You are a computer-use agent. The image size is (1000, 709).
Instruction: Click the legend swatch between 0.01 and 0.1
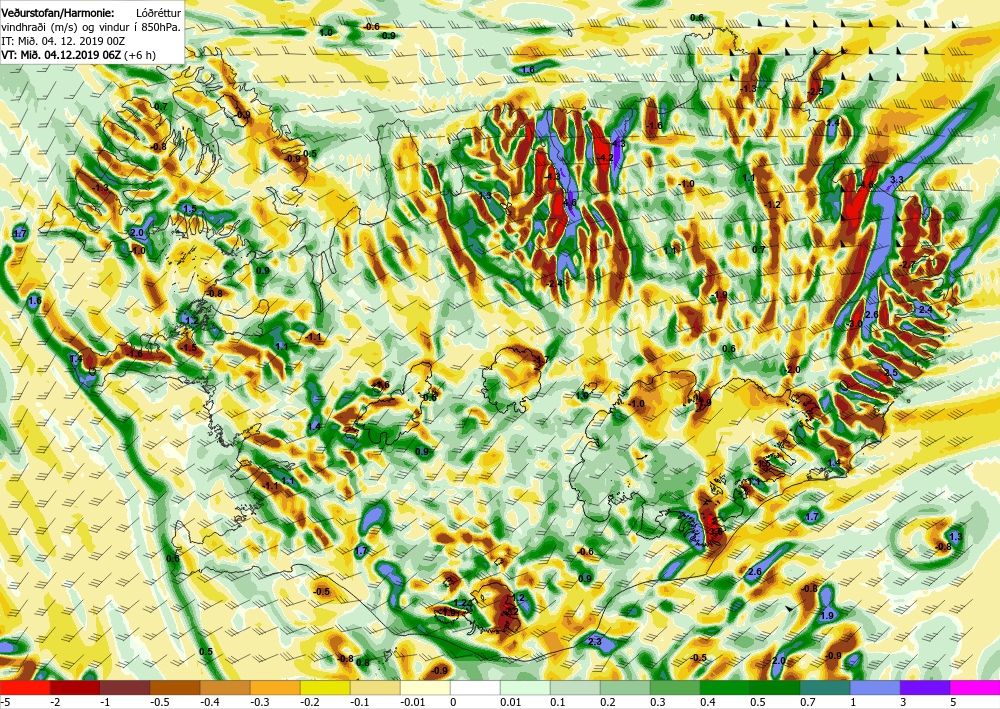(525, 687)
